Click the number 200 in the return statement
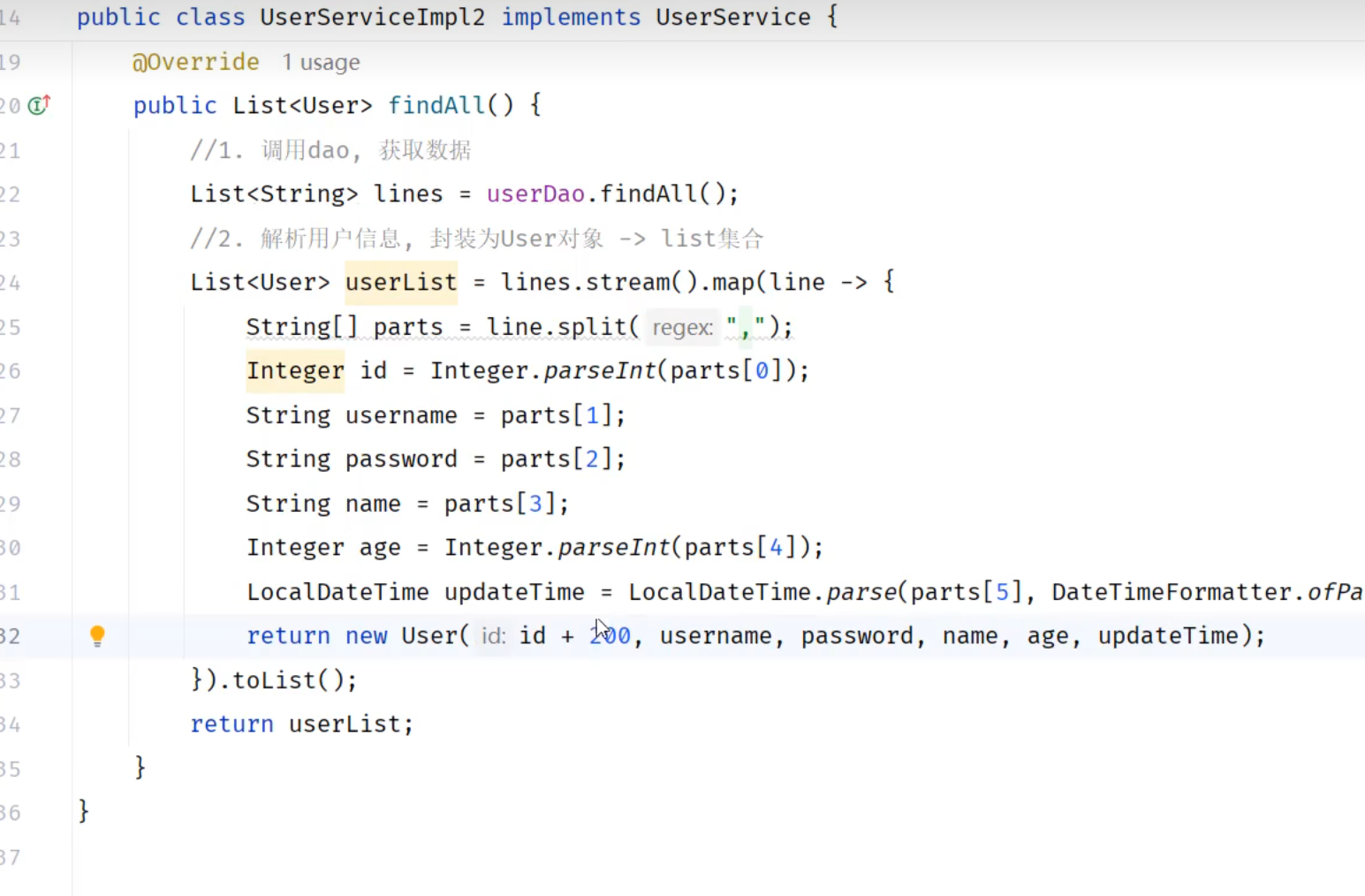 point(610,636)
